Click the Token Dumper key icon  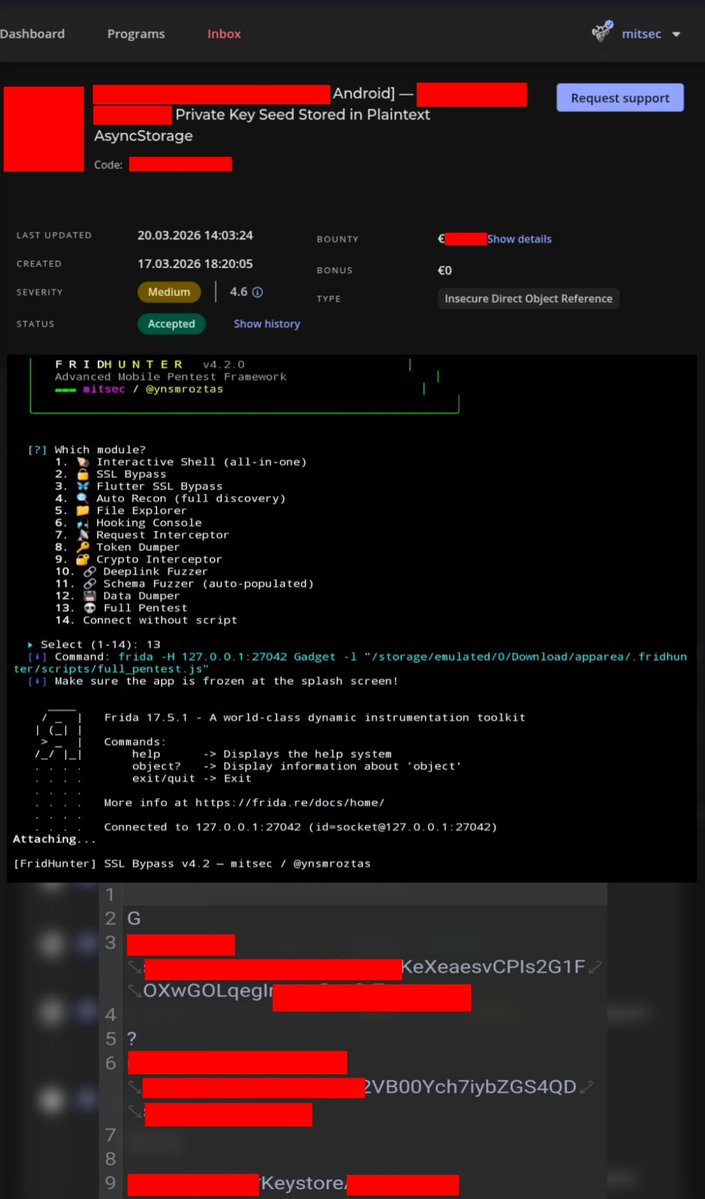83,548
